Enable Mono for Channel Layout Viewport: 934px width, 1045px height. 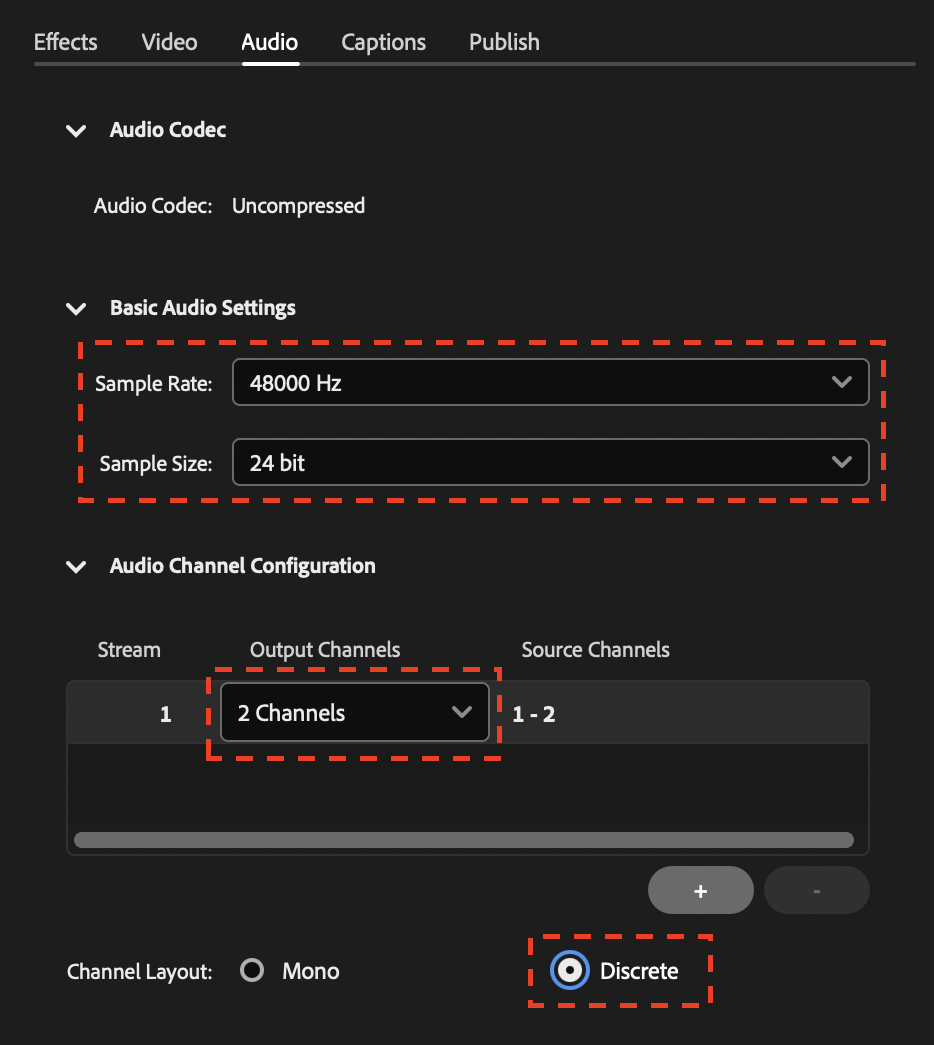coord(251,970)
